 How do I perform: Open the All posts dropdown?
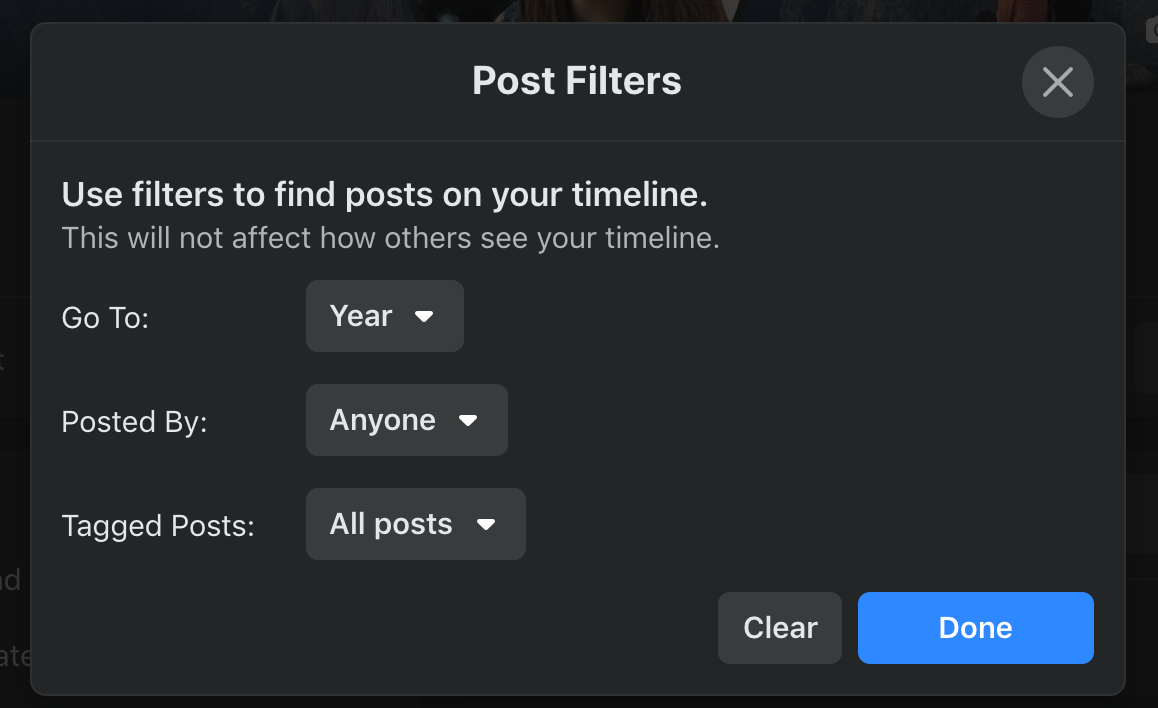pyautogui.click(x=415, y=524)
